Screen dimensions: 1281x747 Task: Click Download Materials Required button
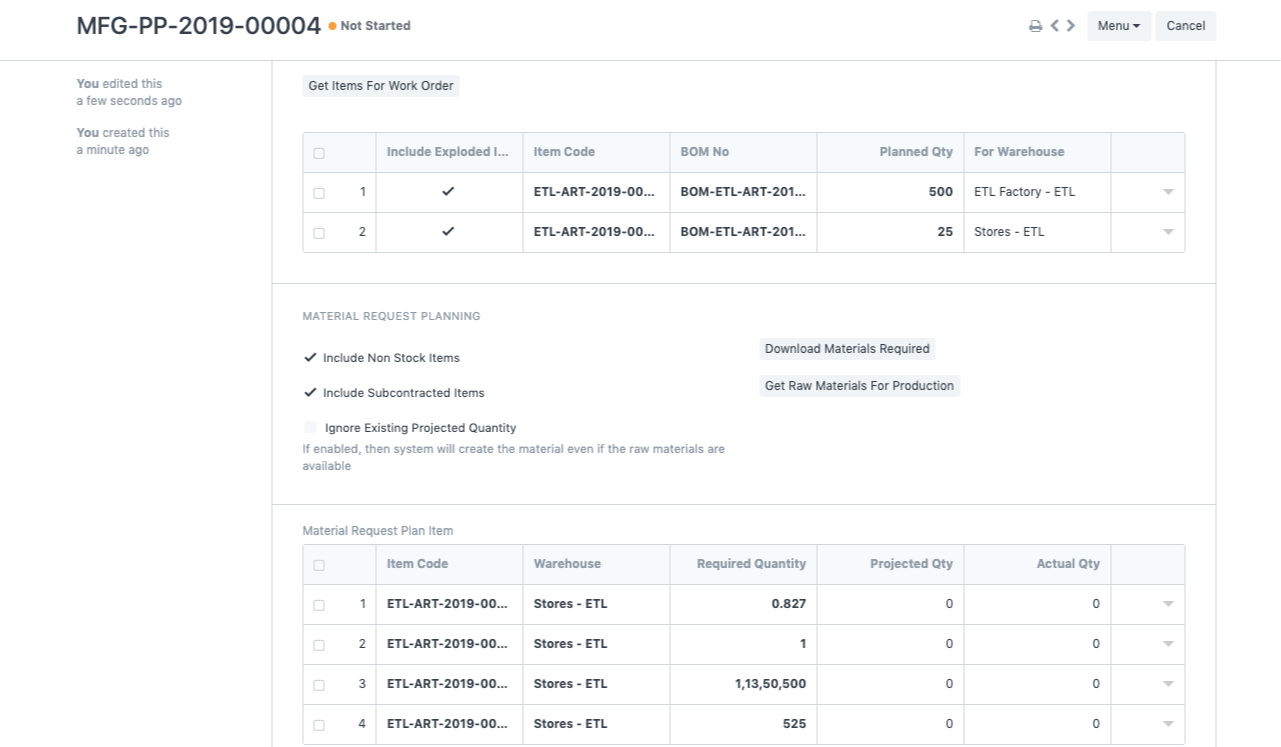[847, 349]
